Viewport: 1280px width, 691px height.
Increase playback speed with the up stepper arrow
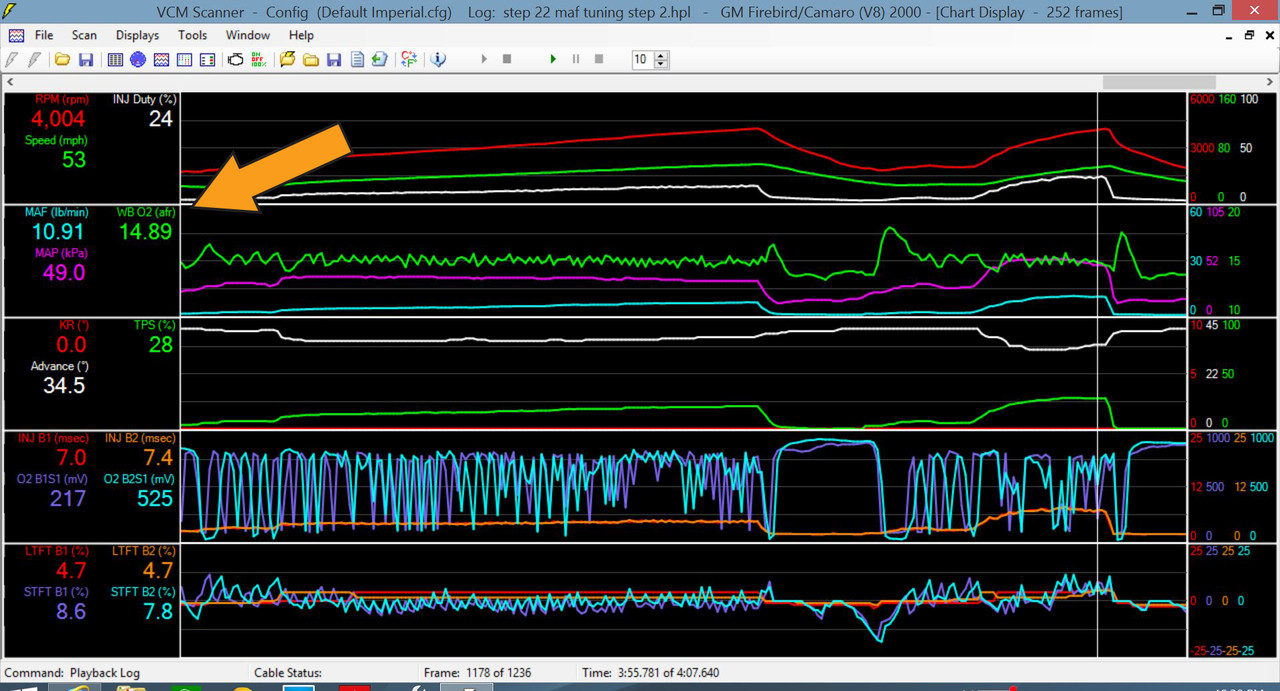pos(659,54)
